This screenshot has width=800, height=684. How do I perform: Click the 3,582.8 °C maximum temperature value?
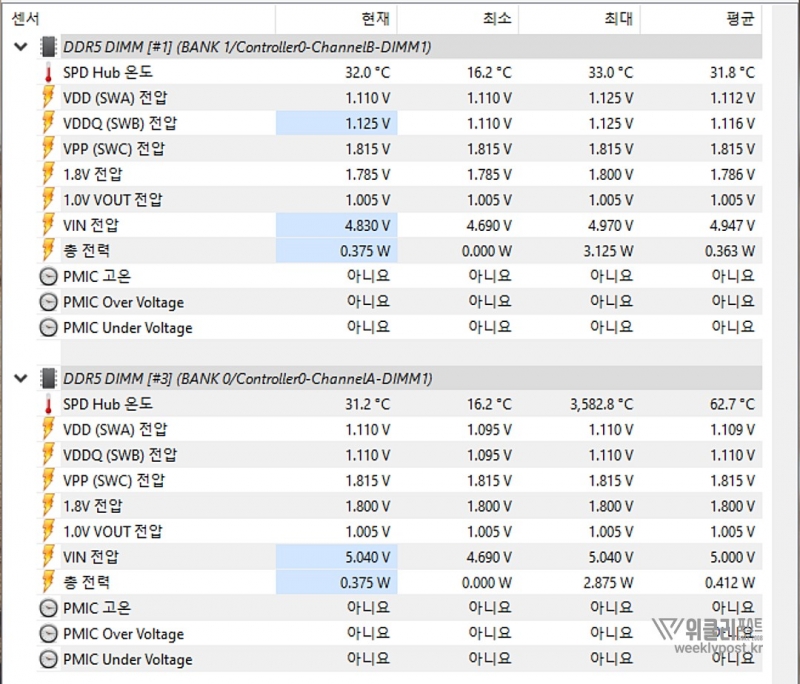point(595,405)
